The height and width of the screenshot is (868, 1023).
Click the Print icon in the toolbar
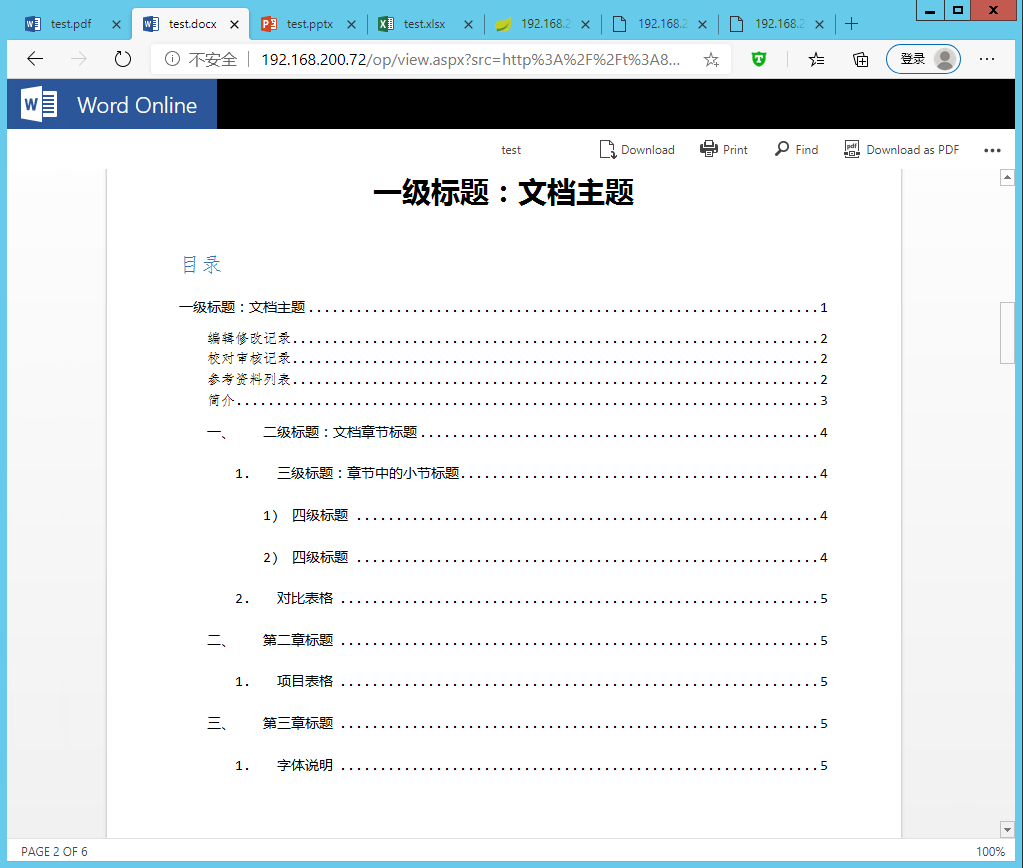pyautogui.click(x=724, y=149)
